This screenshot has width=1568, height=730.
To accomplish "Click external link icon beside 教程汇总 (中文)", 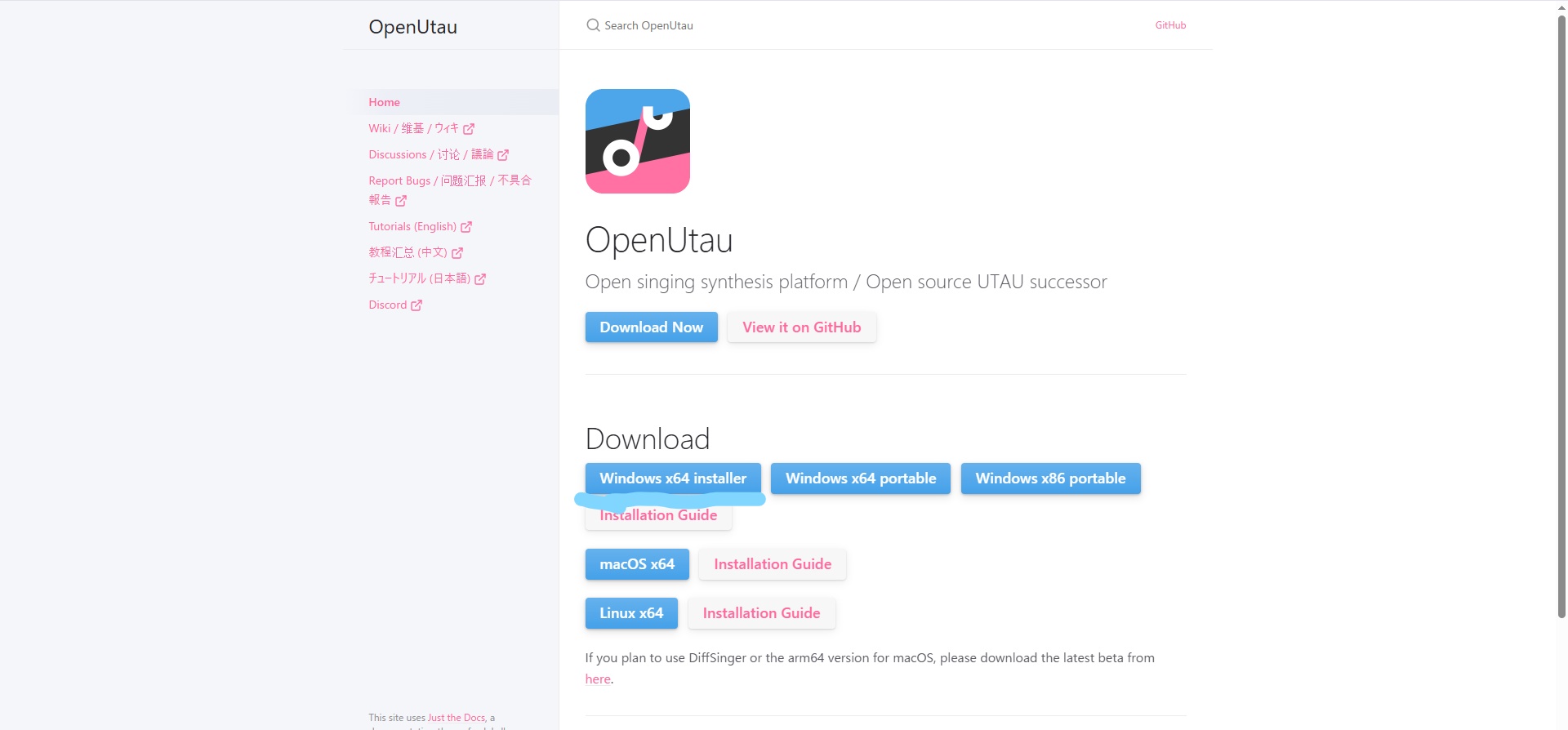I will (x=457, y=253).
